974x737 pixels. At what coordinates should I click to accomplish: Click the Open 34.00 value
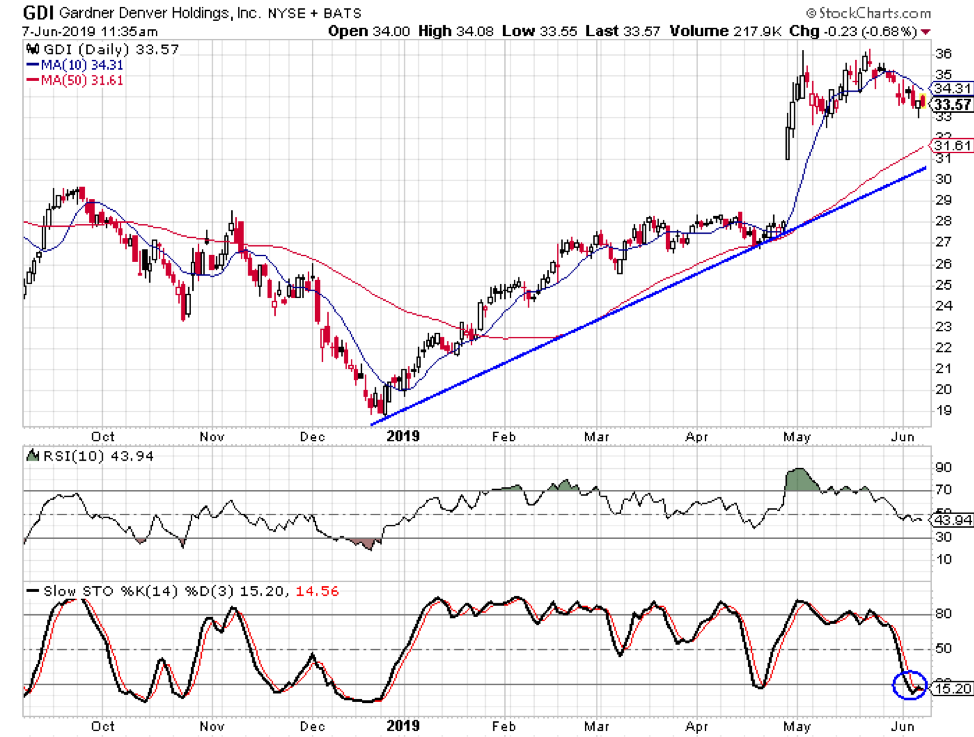click(369, 31)
